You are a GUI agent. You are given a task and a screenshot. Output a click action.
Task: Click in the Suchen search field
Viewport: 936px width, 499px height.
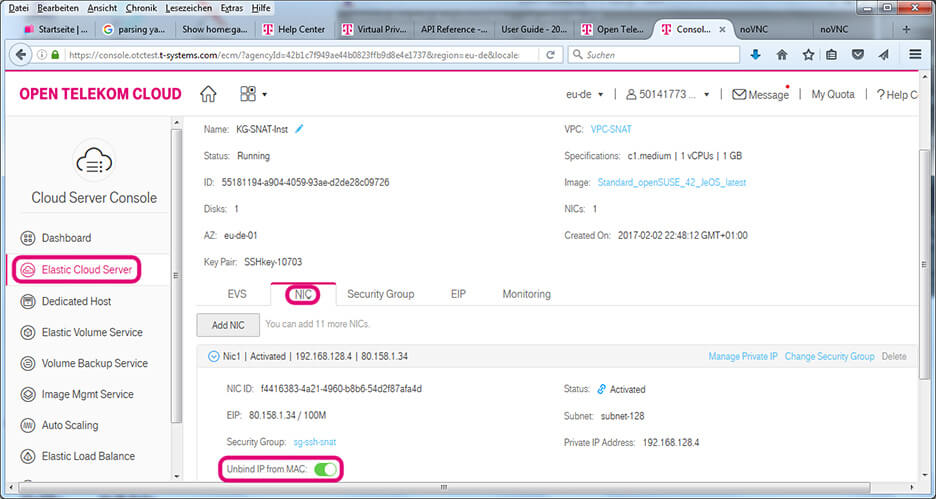point(654,54)
